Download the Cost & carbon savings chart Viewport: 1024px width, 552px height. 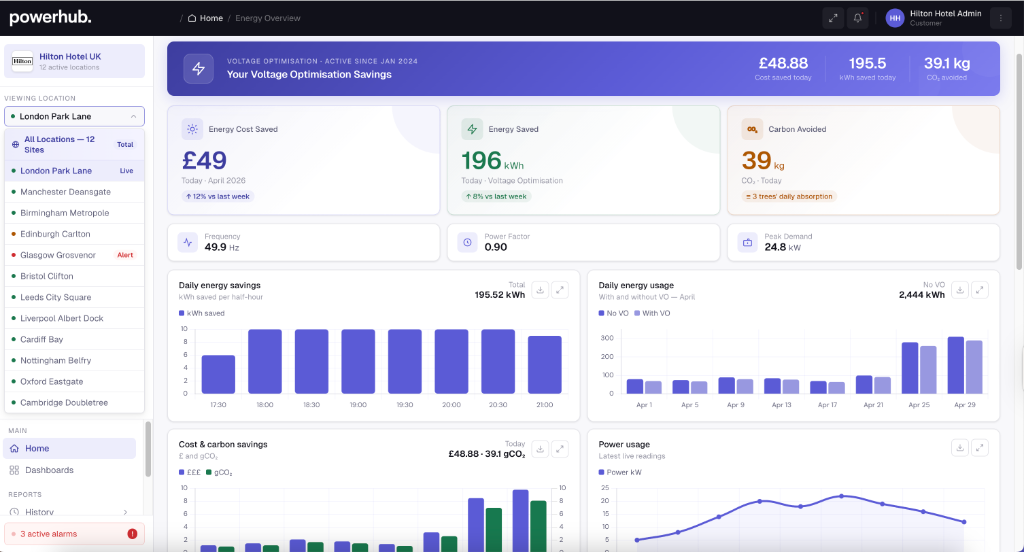pyautogui.click(x=540, y=449)
